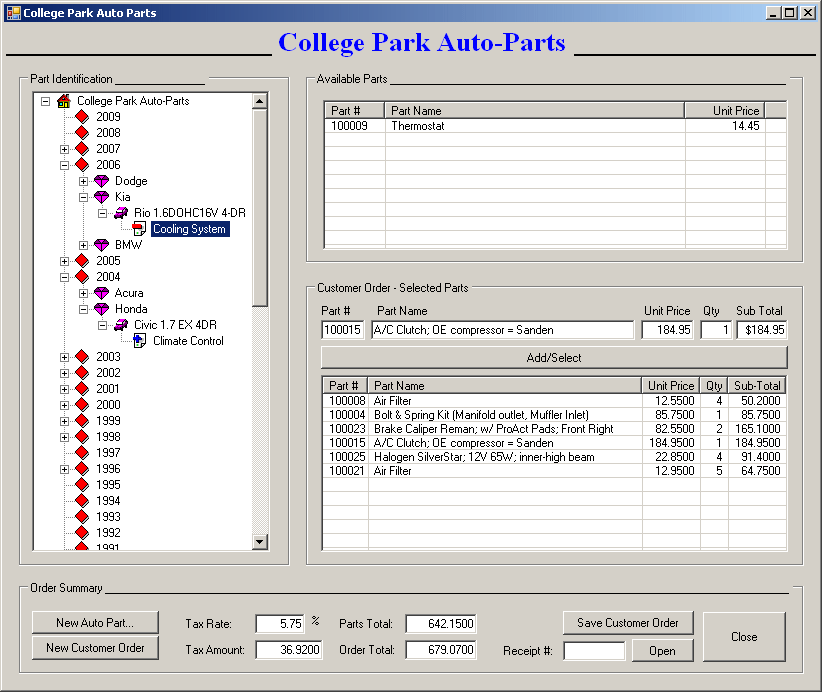Click the purple gem icon beside Dodge
The width and height of the screenshot is (822, 692).
101,181
